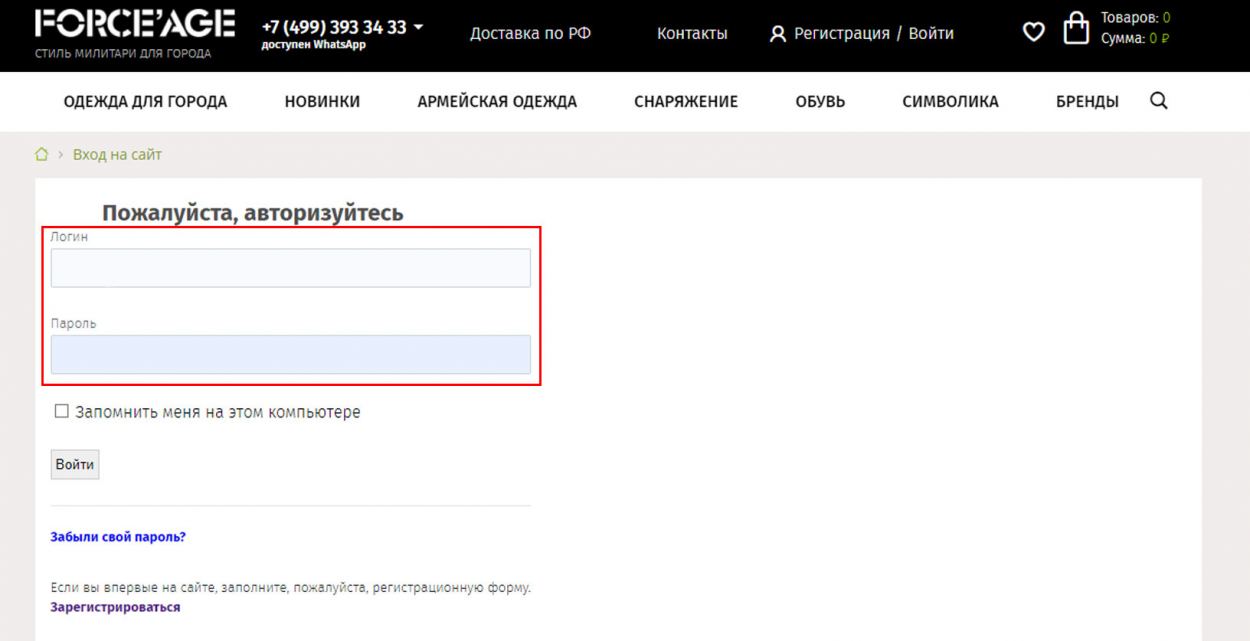This screenshot has width=1250, height=641.
Task: Go to the home breadcrumb icon
Action: click(41, 155)
